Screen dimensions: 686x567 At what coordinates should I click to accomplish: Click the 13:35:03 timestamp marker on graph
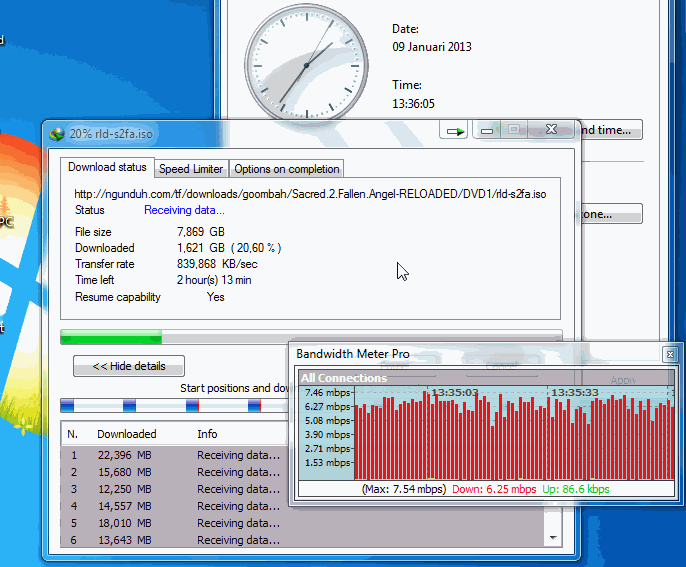pyautogui.click(x=455, y=392)
